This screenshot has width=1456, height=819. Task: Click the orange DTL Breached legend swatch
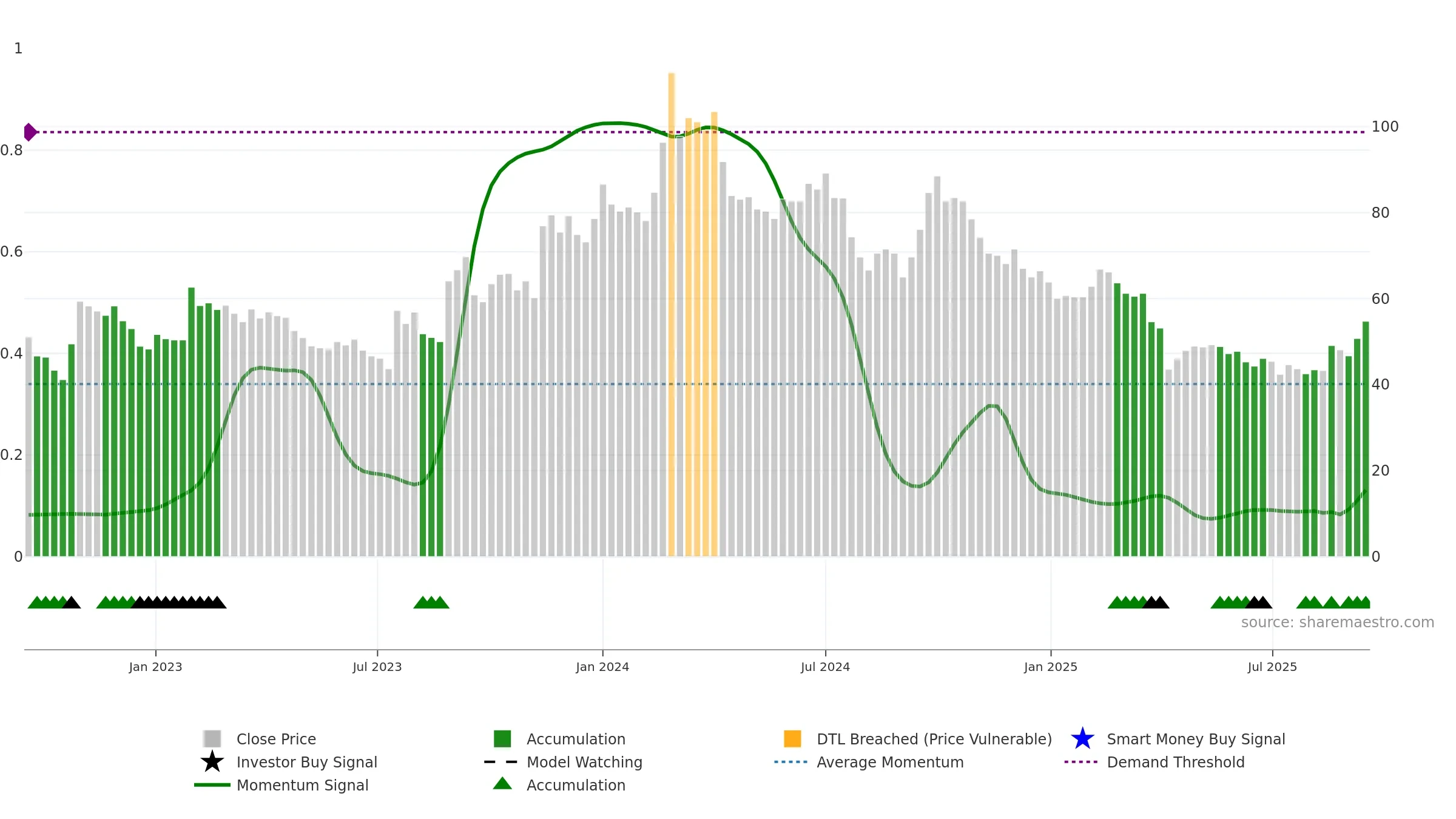pyautogui.click(x=792, y=738)
